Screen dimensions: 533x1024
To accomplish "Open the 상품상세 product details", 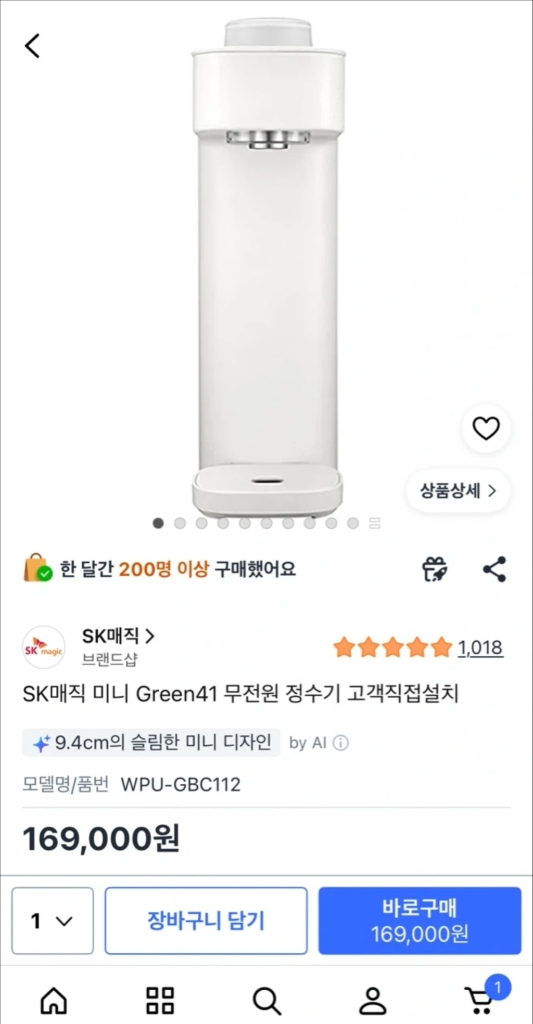I will [x=459, y=491].
